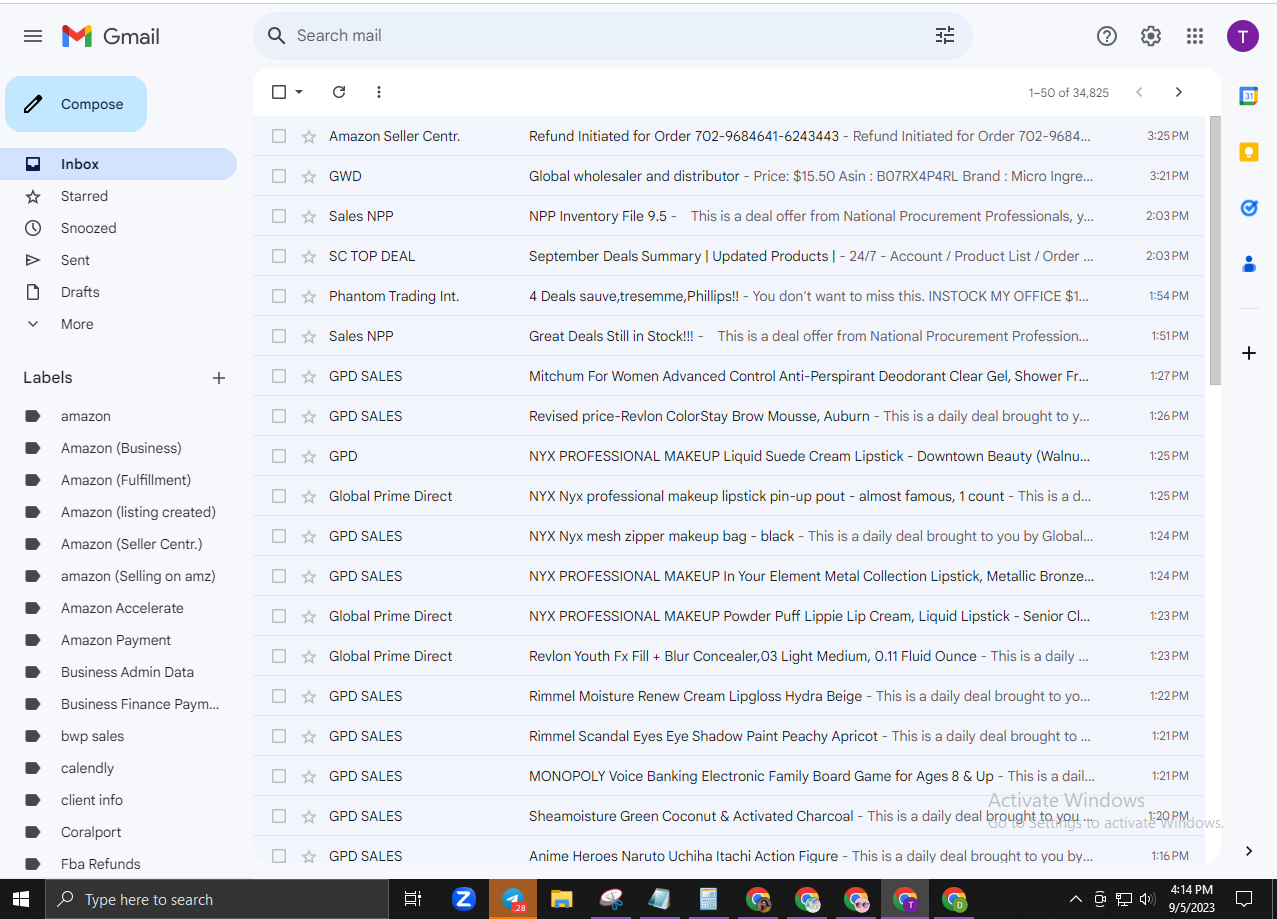Click the Search mail field
Image resolution: width=1277 pixels, height=919 pixels.
click(x=610, y=36)
